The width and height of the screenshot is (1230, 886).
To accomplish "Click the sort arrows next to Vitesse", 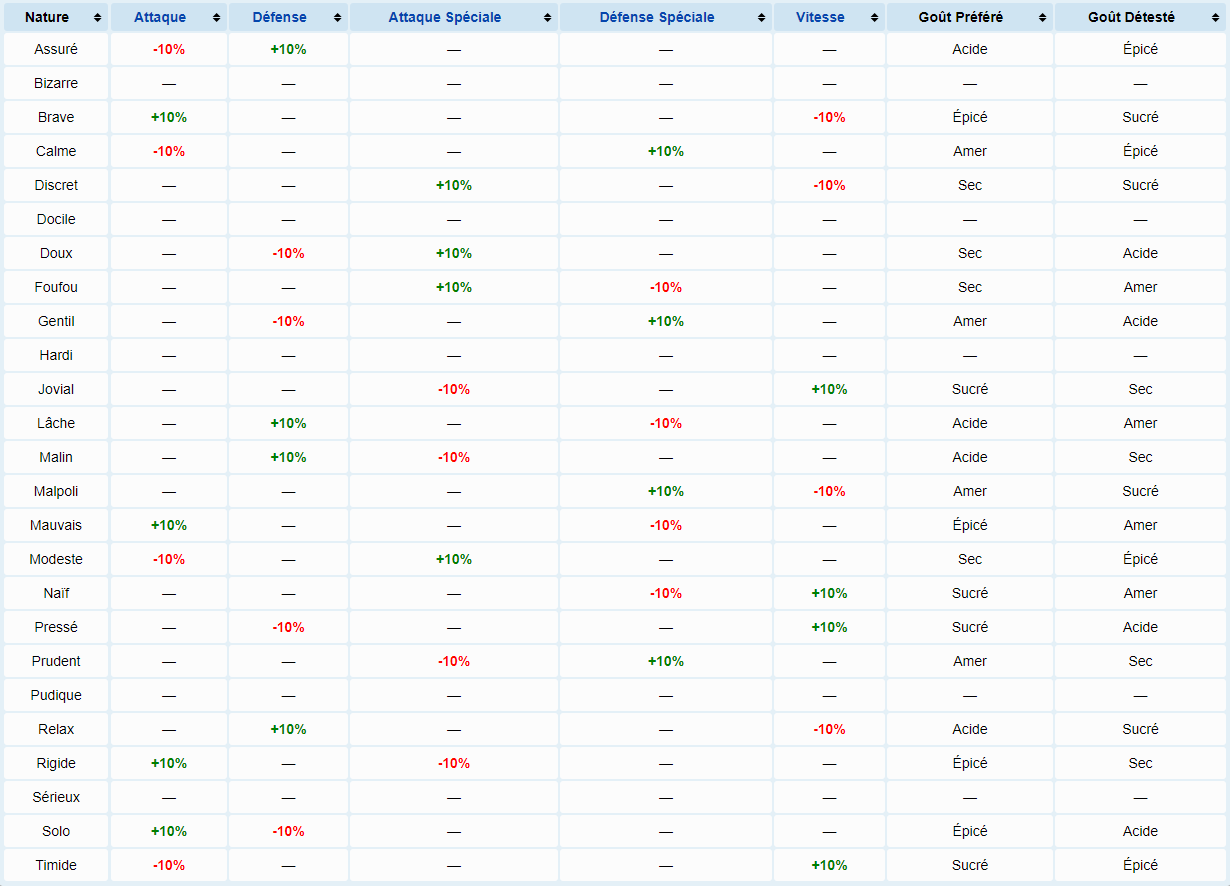I will click(x=875, y=18).
